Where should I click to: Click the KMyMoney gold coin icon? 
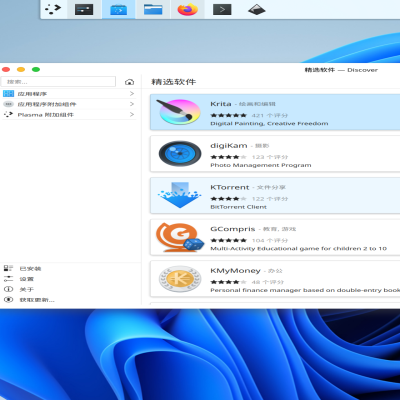(180, 279)
